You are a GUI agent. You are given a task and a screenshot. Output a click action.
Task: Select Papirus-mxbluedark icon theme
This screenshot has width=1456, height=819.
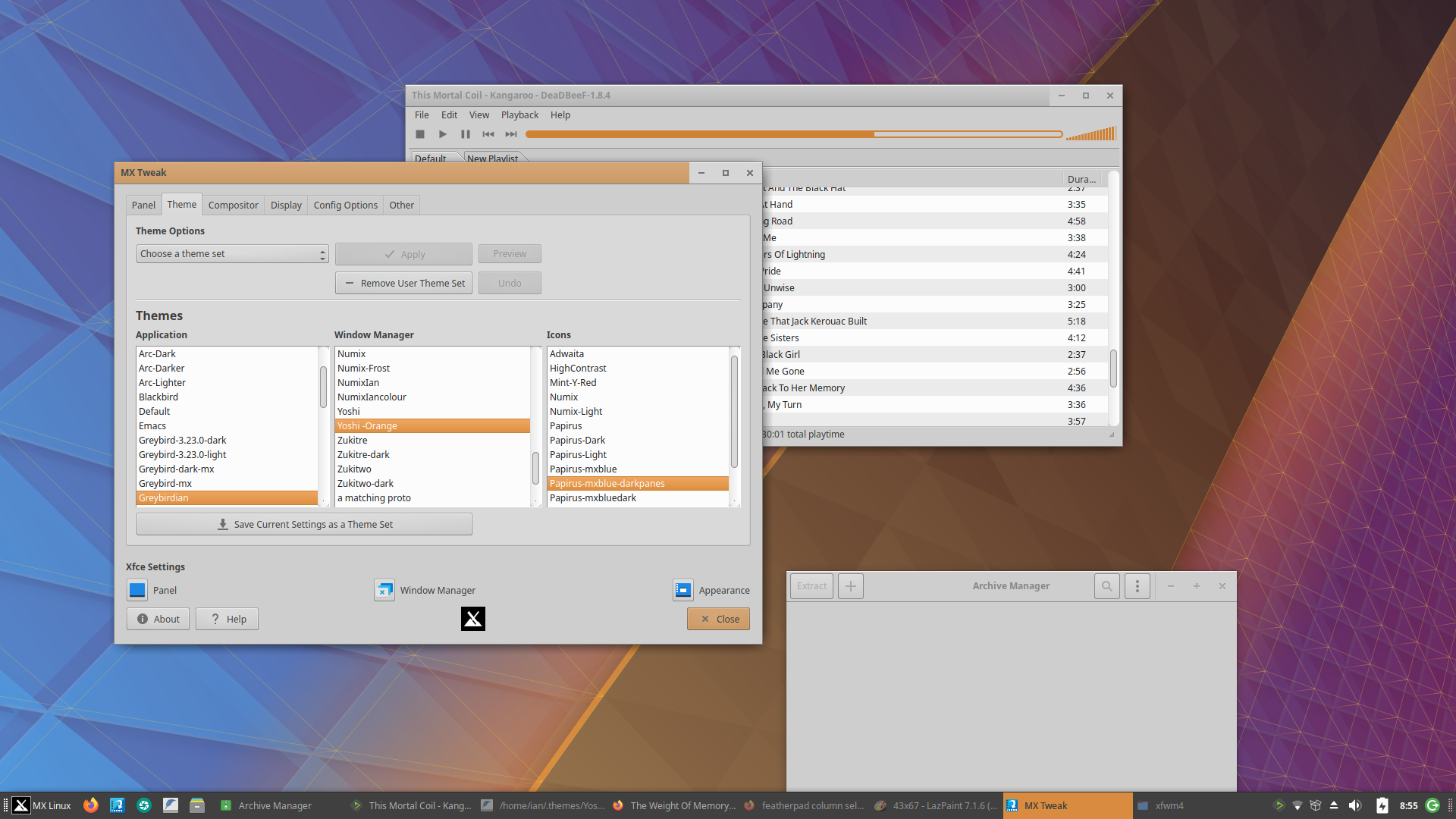638,498
